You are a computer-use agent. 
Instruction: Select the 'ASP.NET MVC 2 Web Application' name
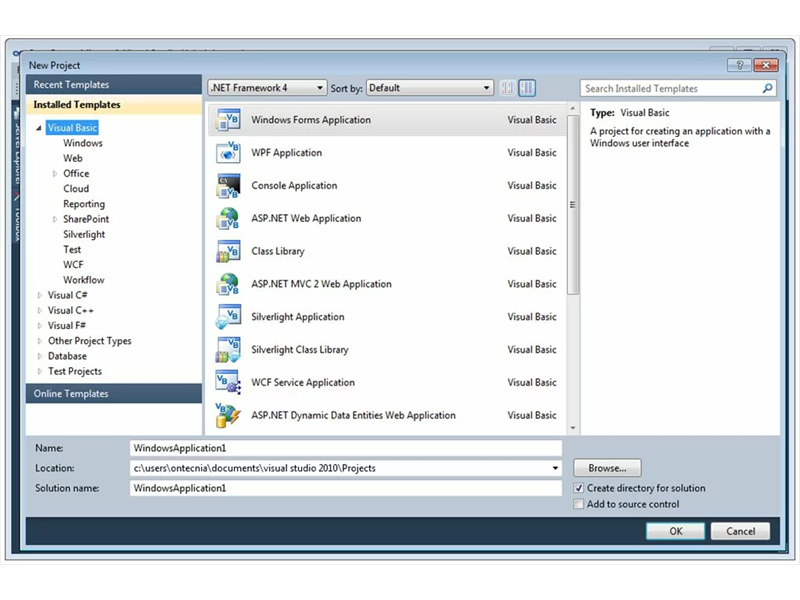coord(321,284)
